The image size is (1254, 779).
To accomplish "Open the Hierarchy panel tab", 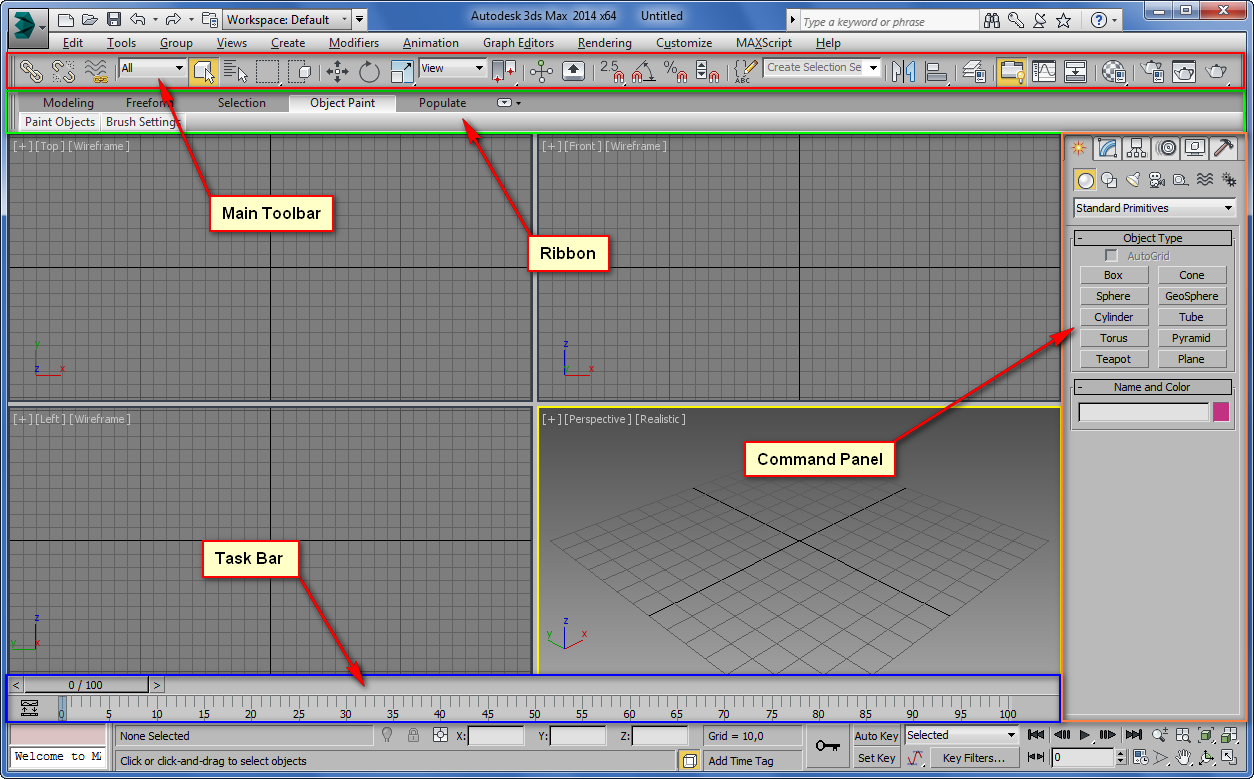I will tap(1137, 148).
